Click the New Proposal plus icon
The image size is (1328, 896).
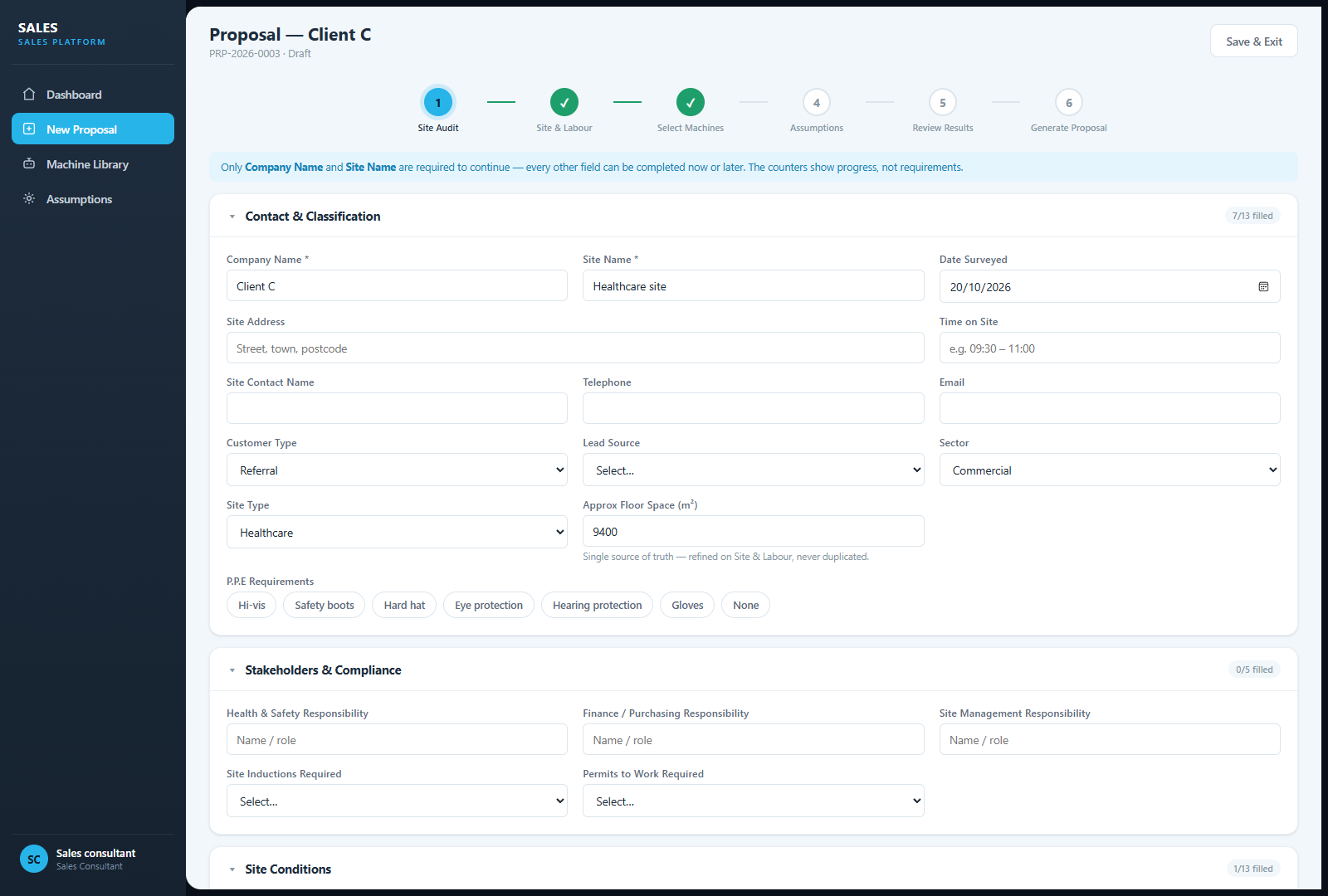tap(29, 129)
